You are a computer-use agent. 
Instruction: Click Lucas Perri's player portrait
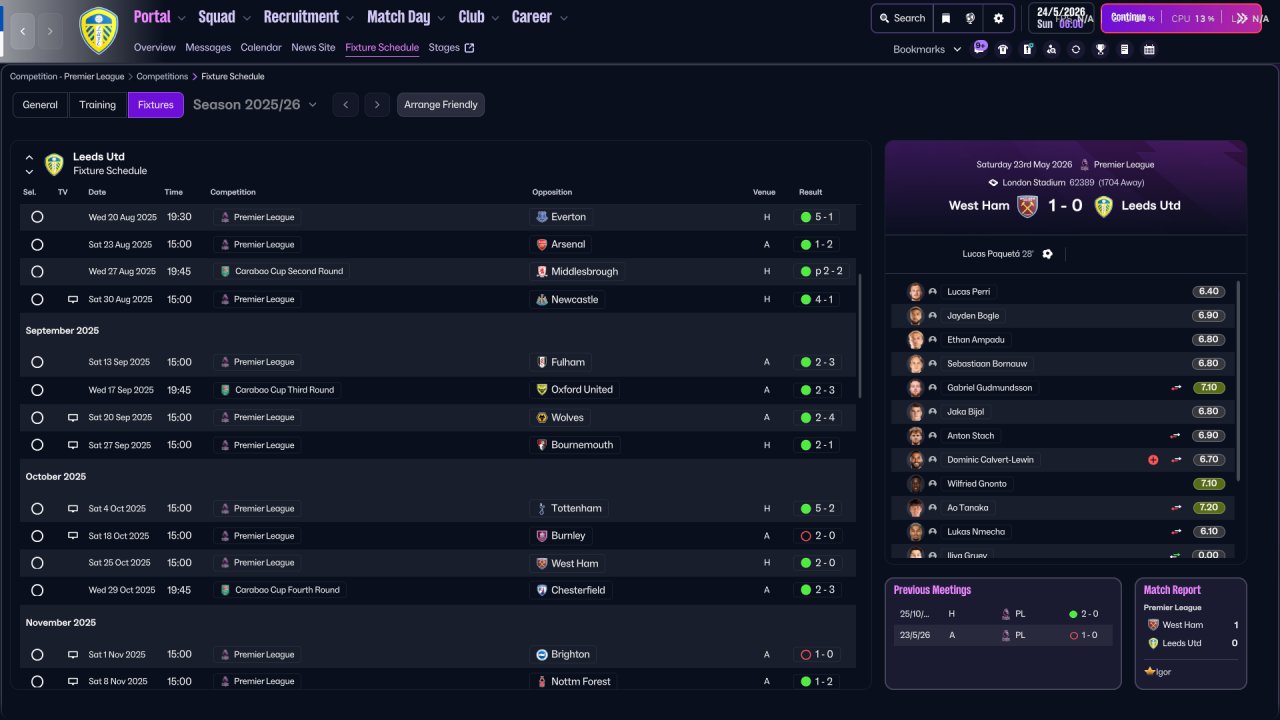point(915,292)
